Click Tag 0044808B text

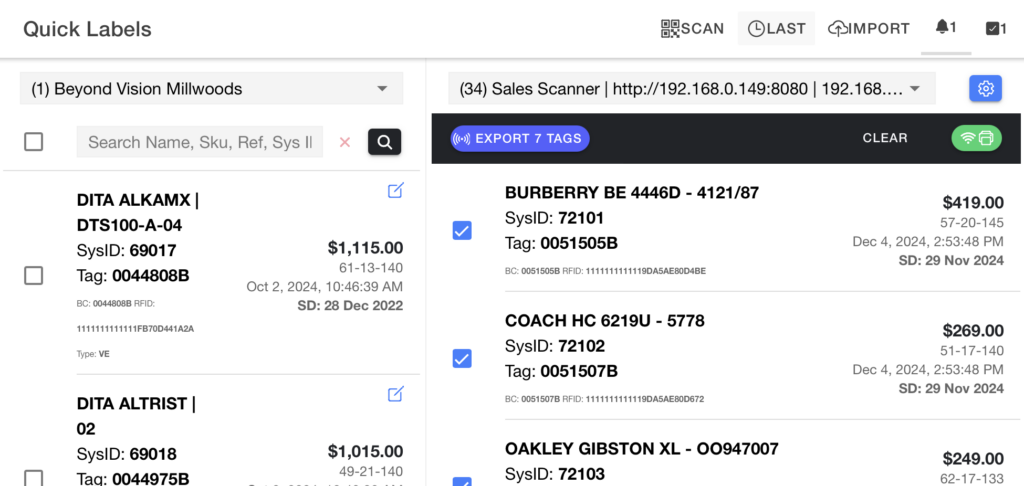133,276
